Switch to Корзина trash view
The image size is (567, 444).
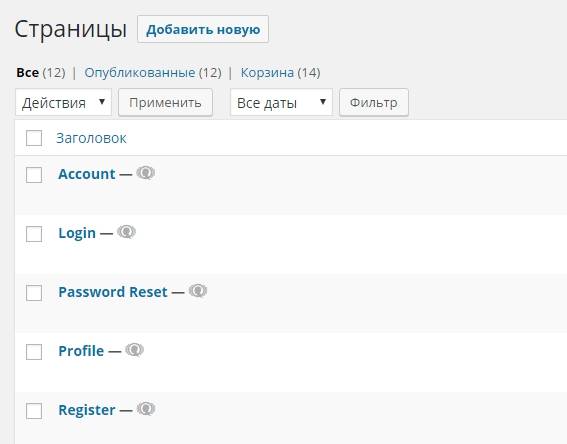click(267, 73)
